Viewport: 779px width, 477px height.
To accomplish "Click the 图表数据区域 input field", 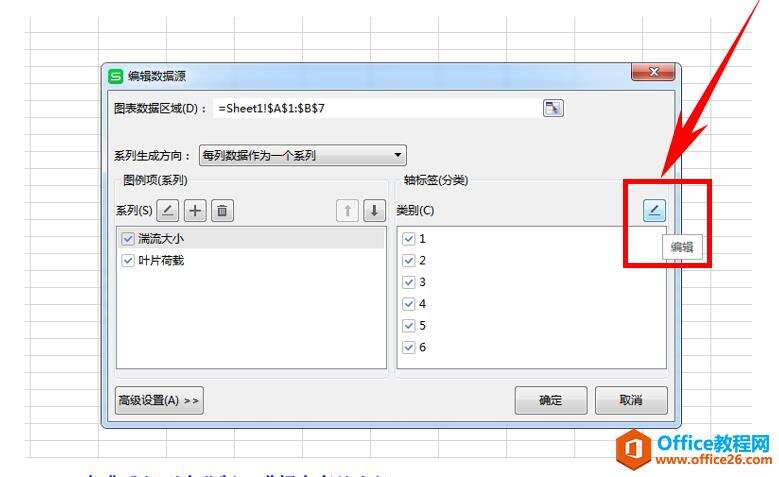I will [377, 108].
